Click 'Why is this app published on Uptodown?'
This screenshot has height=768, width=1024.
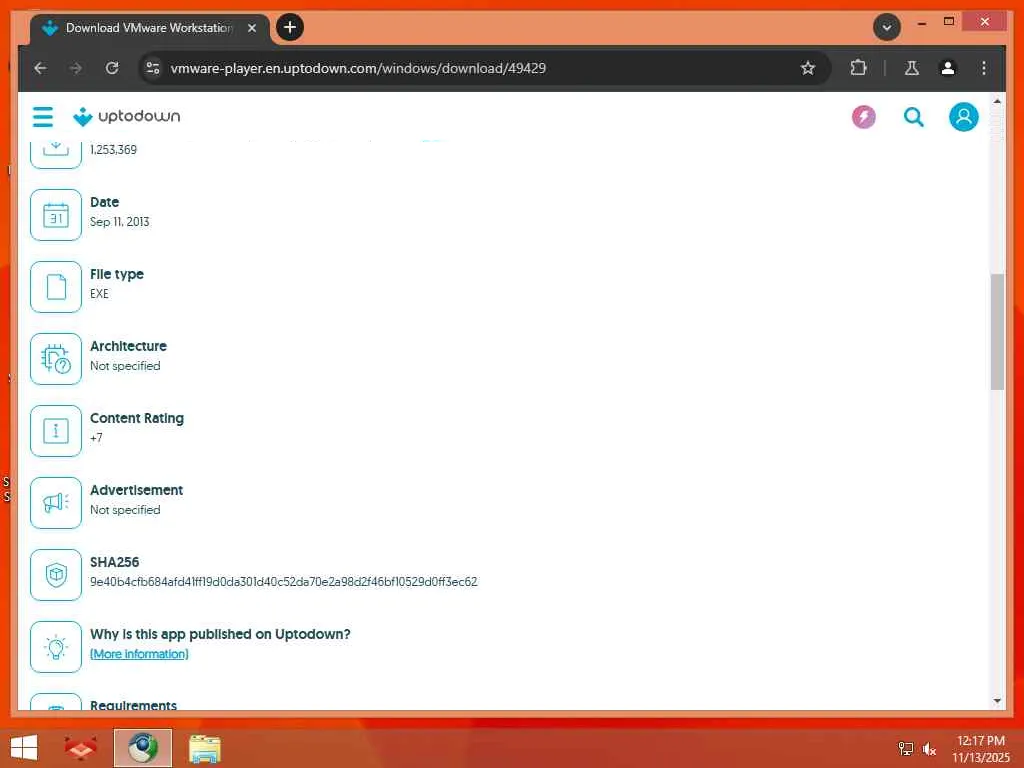(220, 634)
